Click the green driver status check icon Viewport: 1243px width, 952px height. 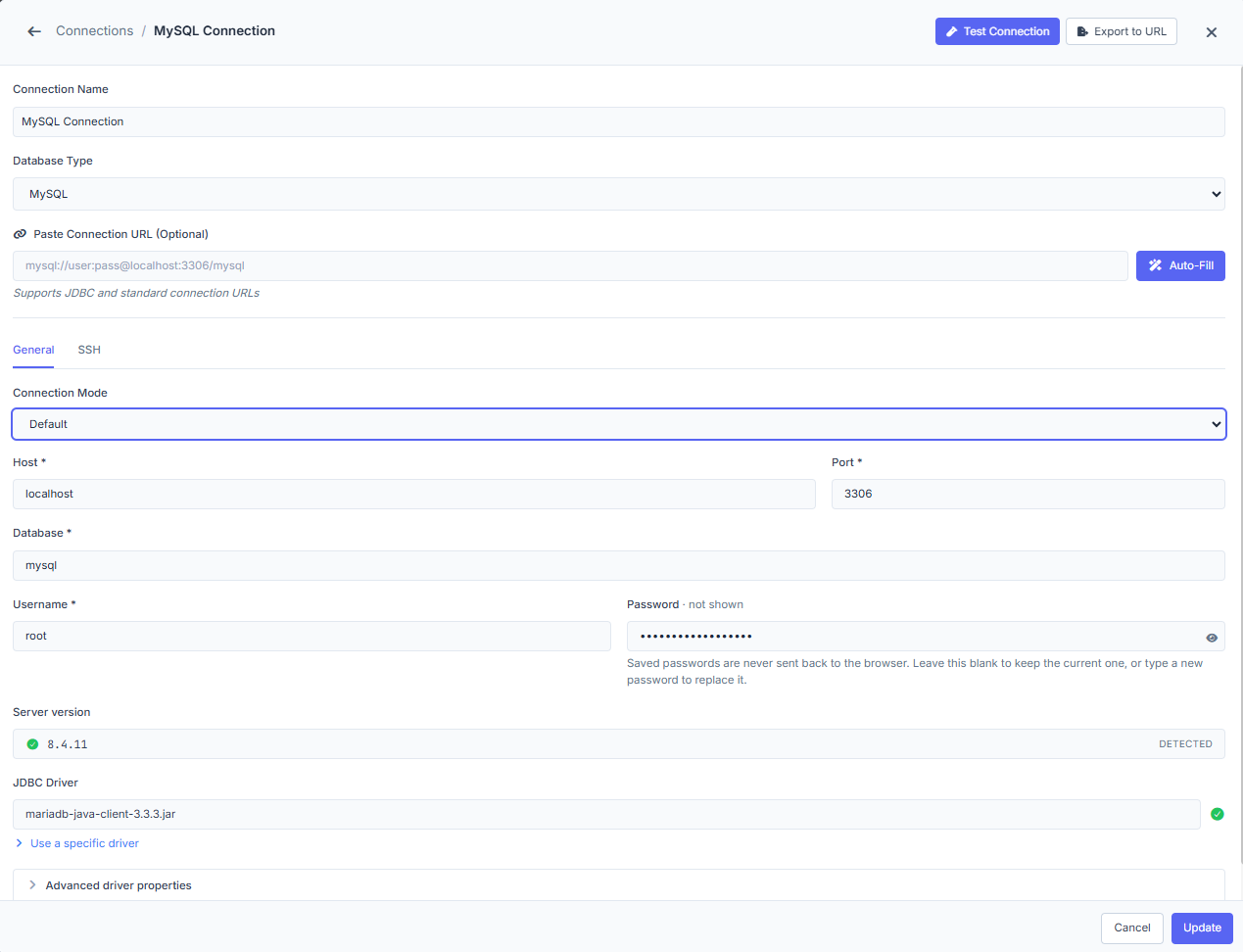coord(1218,814)
